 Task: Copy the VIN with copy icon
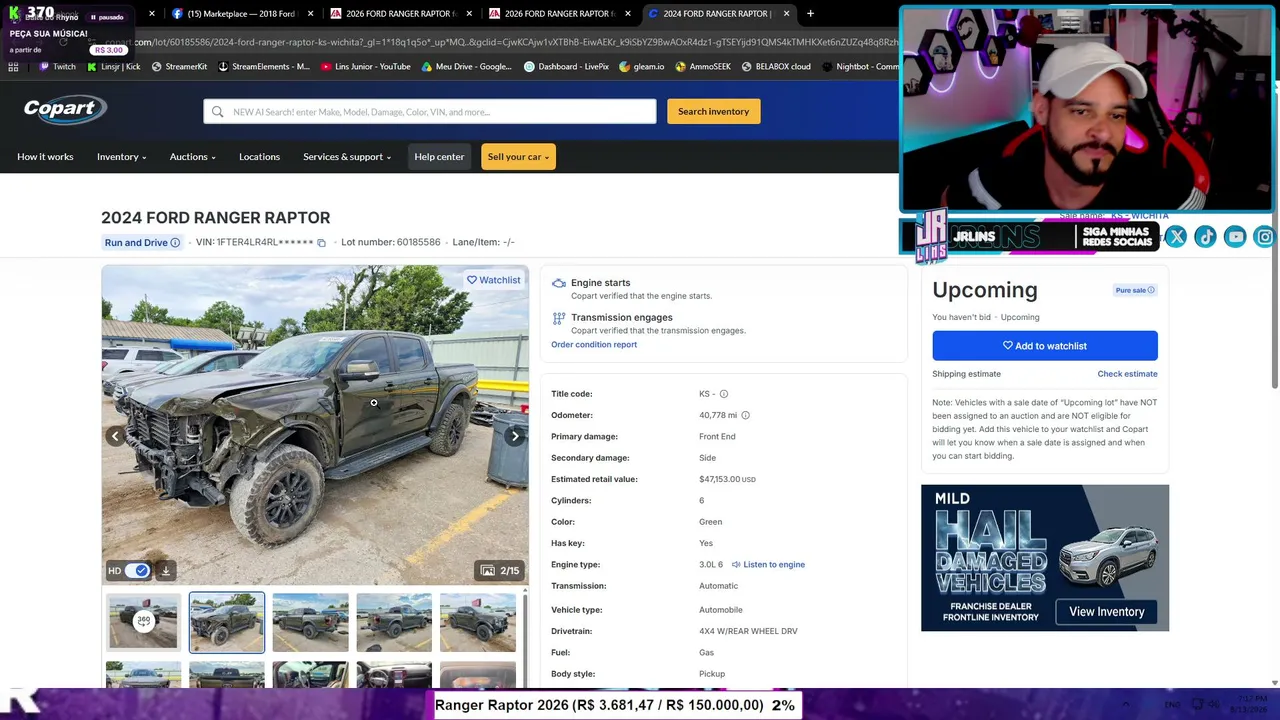click(321, 243)
